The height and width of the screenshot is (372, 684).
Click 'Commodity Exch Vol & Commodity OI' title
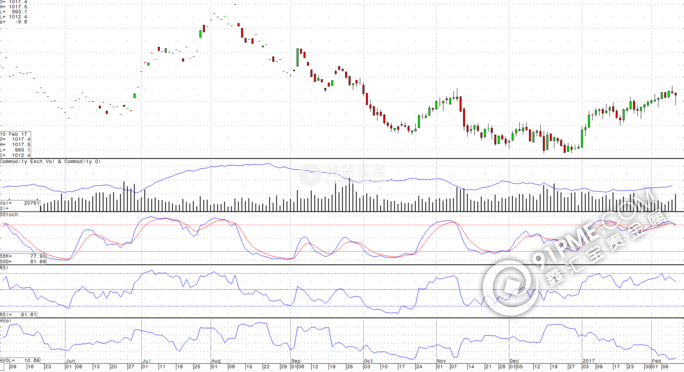tap(50, 161)
